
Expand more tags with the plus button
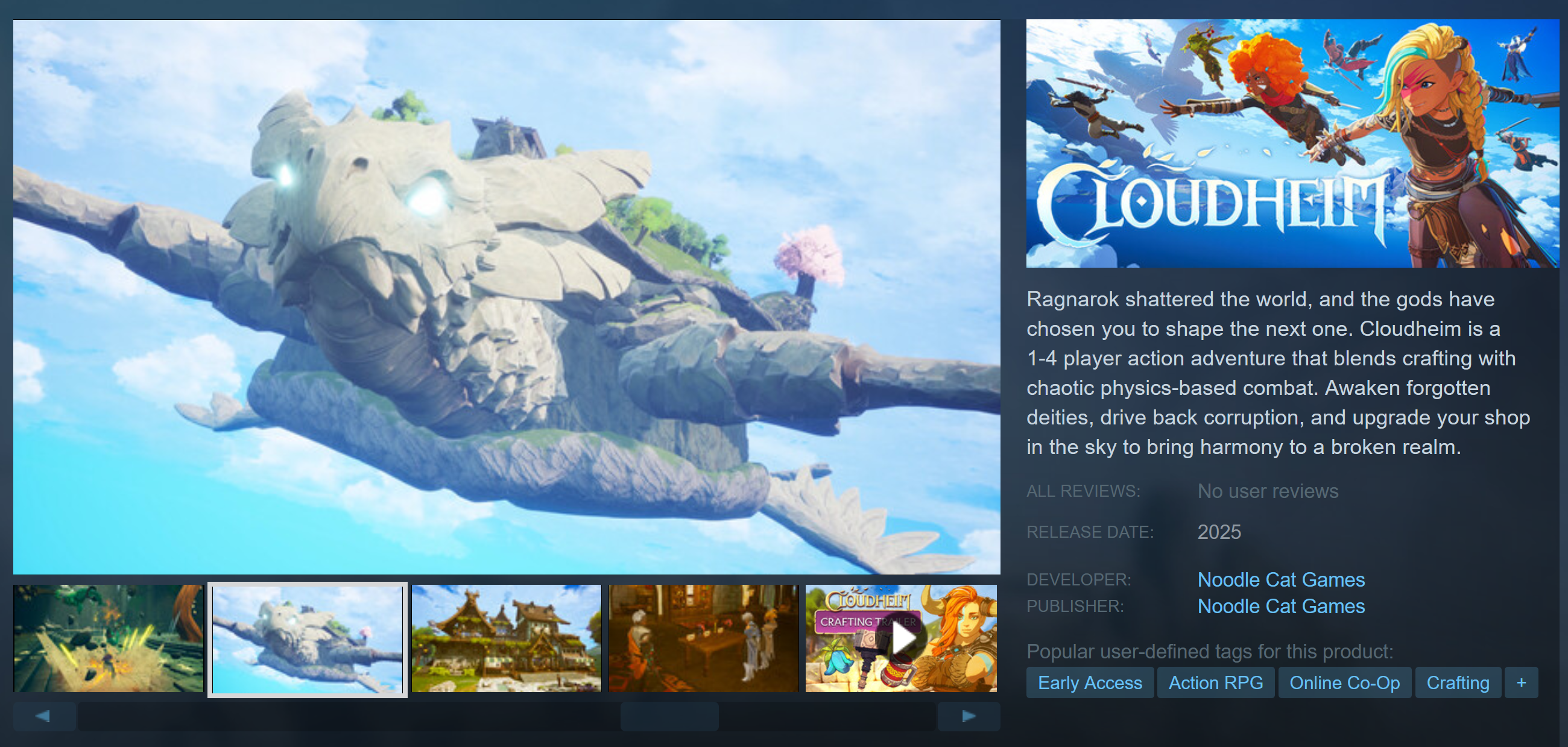[1520, 682]
